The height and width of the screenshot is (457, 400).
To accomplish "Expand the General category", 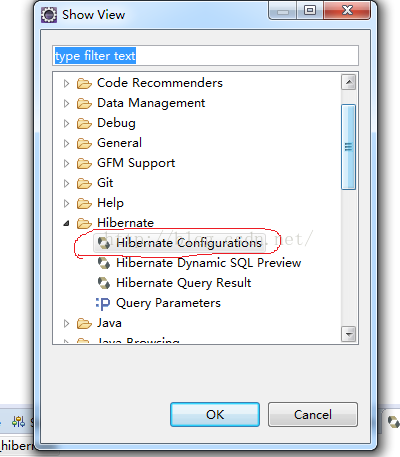I will tap(66, 143).
